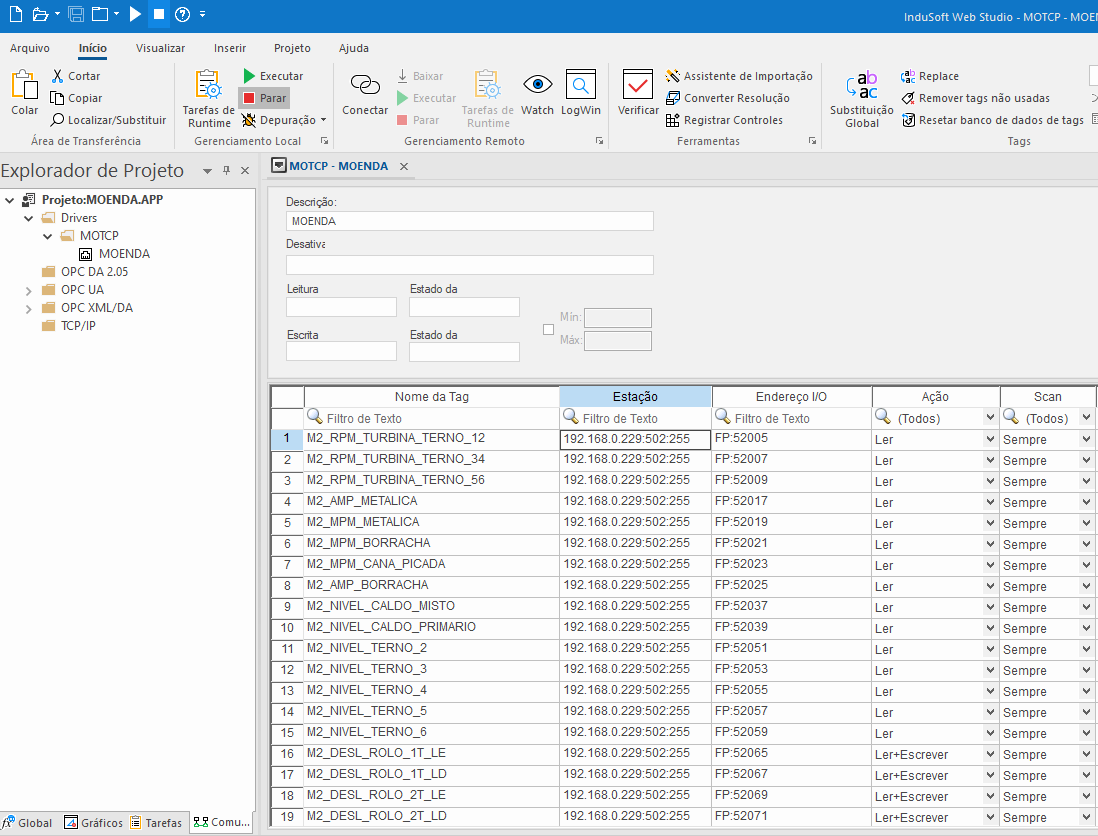Viewport: 1098px width, 836px height.
Task: Close the MOTCP - MOENDA document tab
Action: coord(403,167)
